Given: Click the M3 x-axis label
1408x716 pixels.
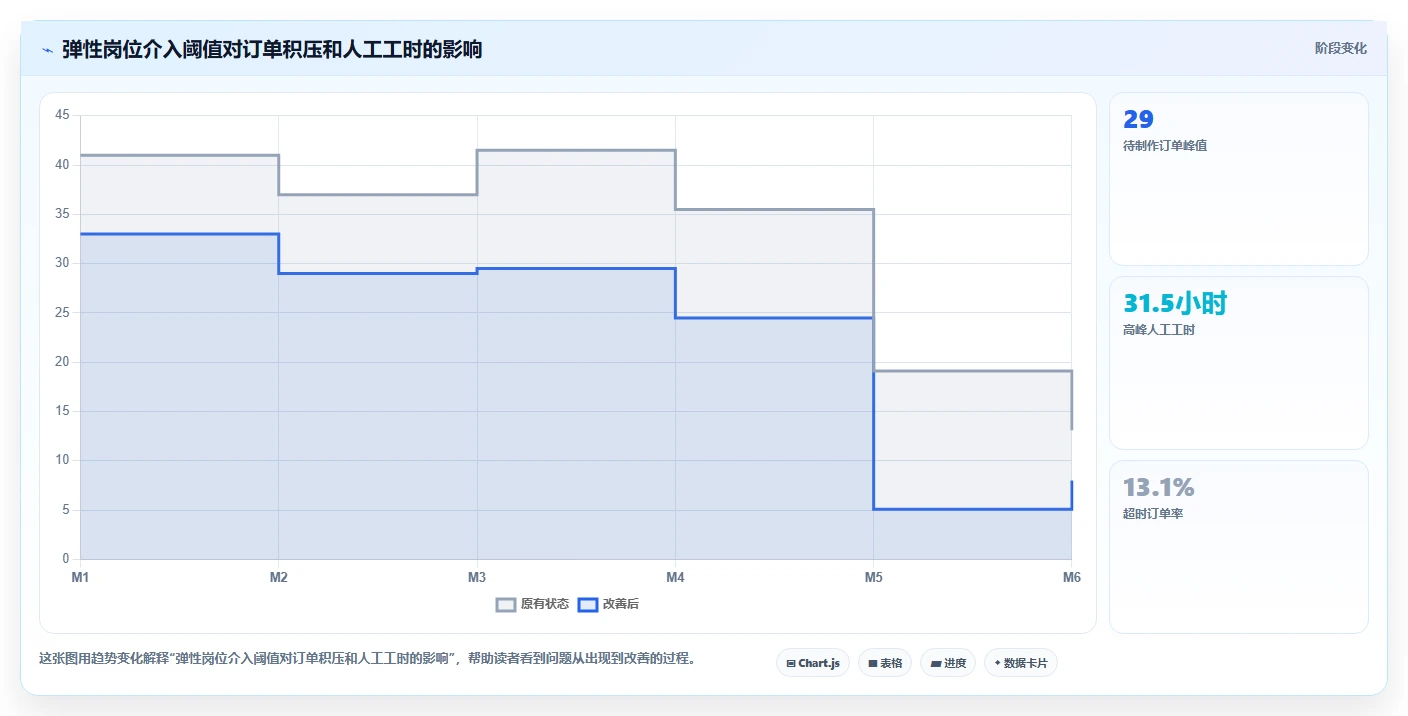Looking at the screenshot, I should tap(477, 578).
